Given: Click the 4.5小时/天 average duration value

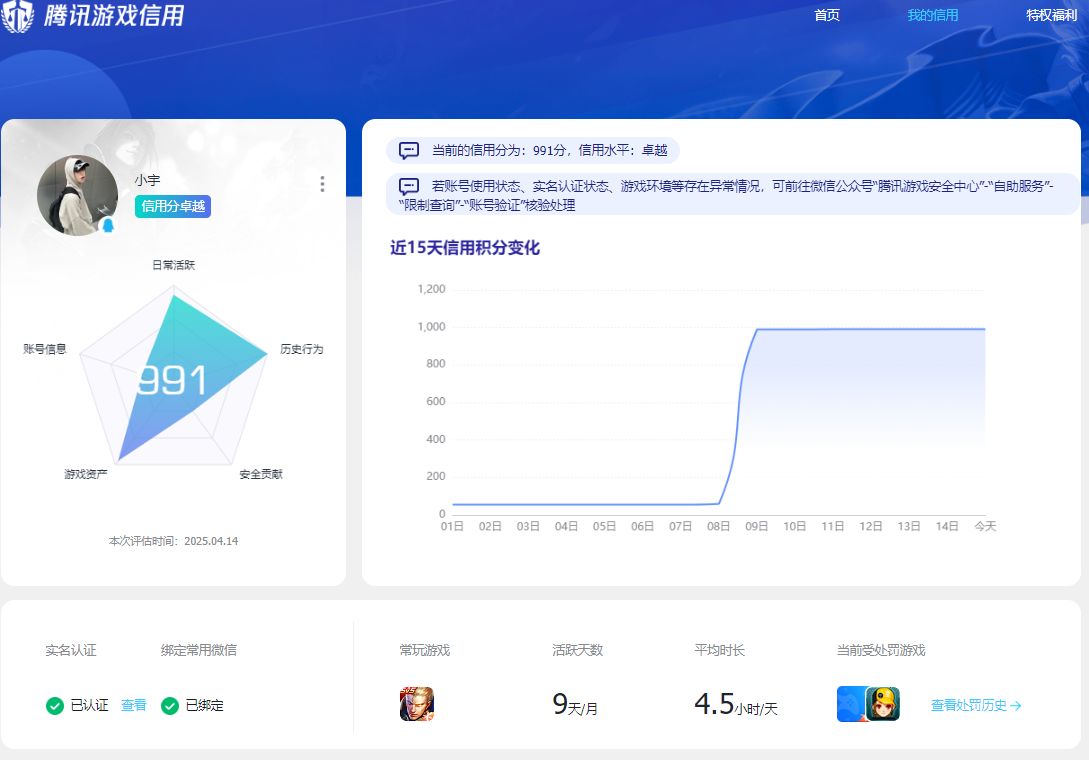Looking at the screenshot, I should pos(735,704).
